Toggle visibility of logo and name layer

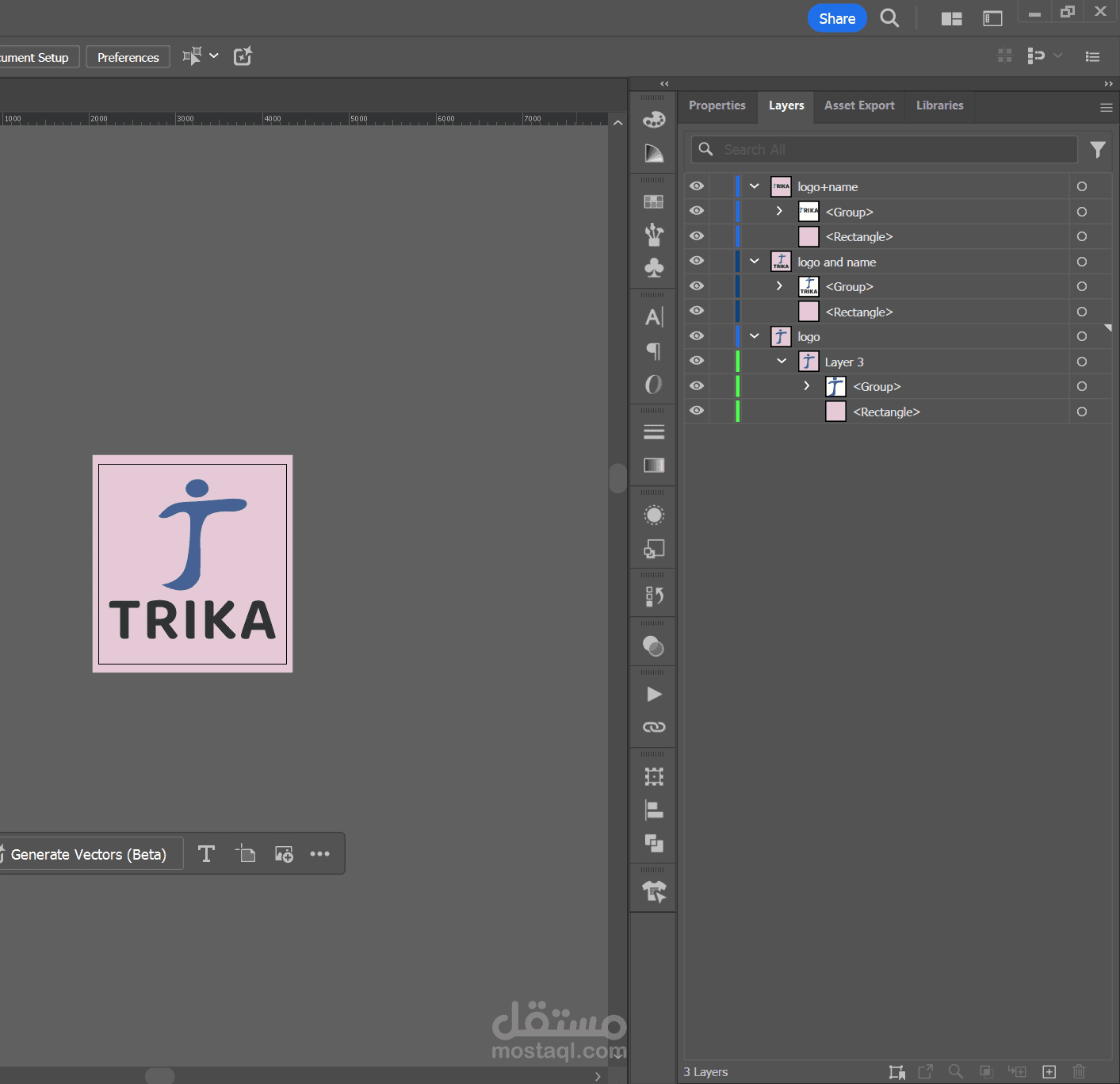pyautogui.click(x=697, y=261)
